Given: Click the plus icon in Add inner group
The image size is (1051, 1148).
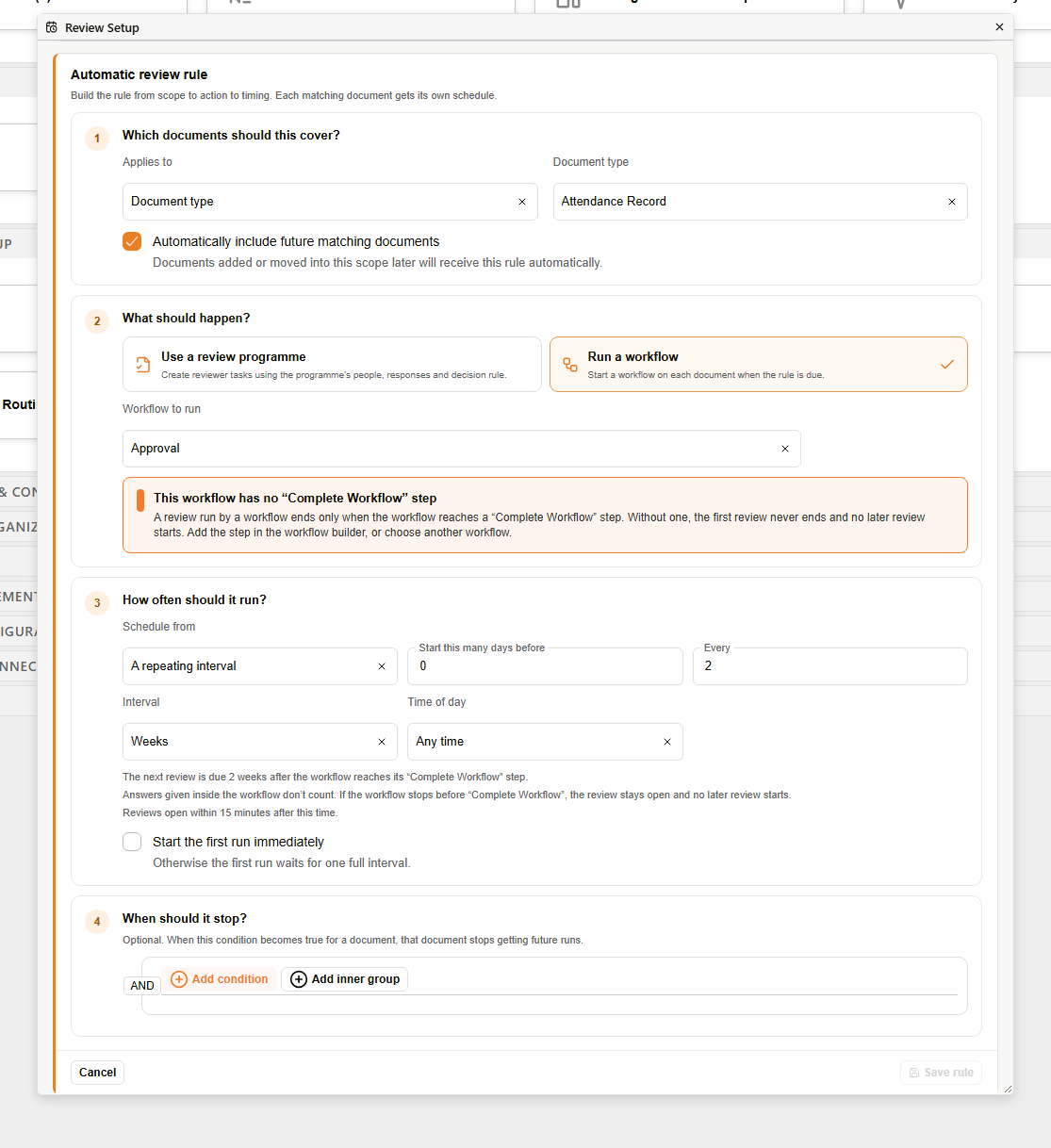Looking at the screenshot, I should coord(299,979).
